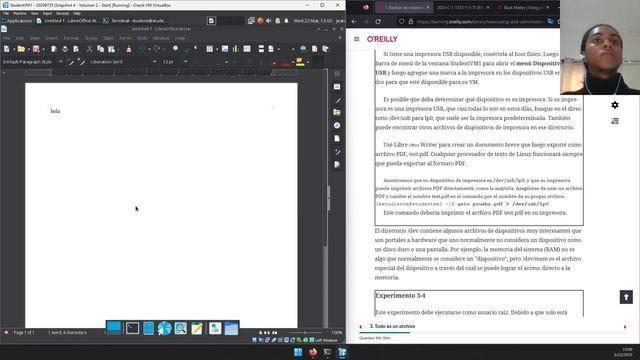Screen dimensions: 640x360
Task: Click highlighting color icon in formatting bar
Action: pos(300,62)
